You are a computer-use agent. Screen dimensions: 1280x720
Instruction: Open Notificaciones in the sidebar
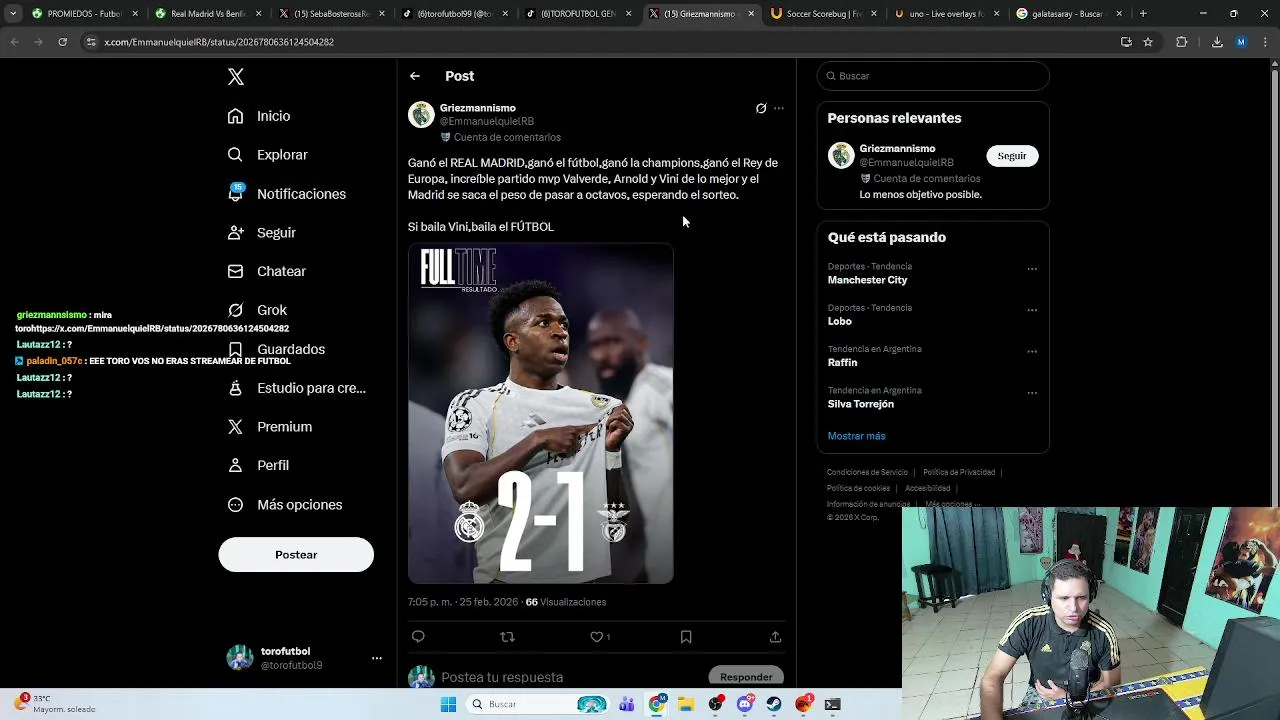click(x=286, y=194)
